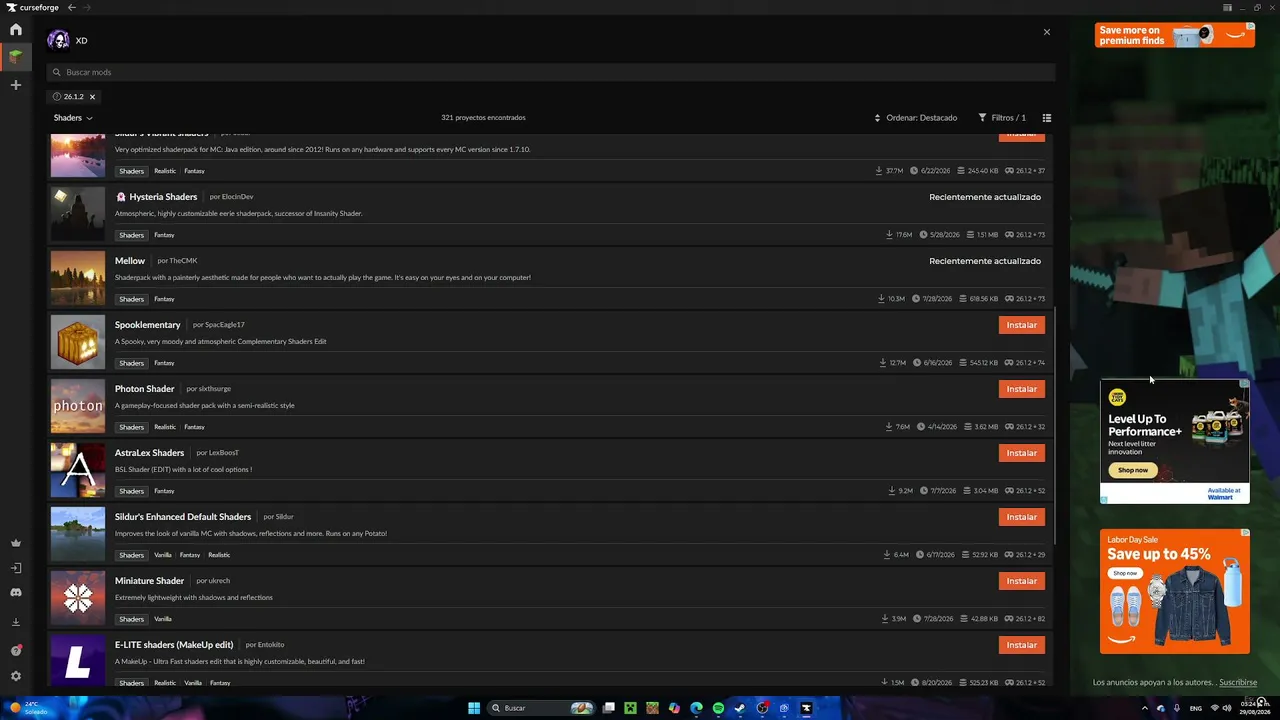This screenshot has height=720, width=1280.
Task: Visit author Entokito's profile
Action: pyautogui.click(x=271, y=645)
